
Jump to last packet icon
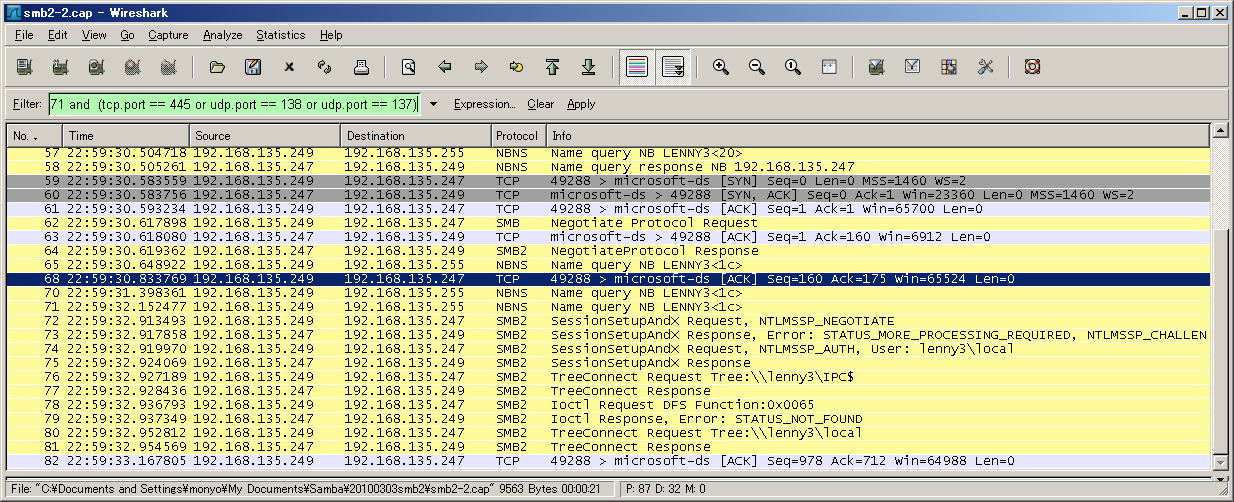tap(588, 67)
